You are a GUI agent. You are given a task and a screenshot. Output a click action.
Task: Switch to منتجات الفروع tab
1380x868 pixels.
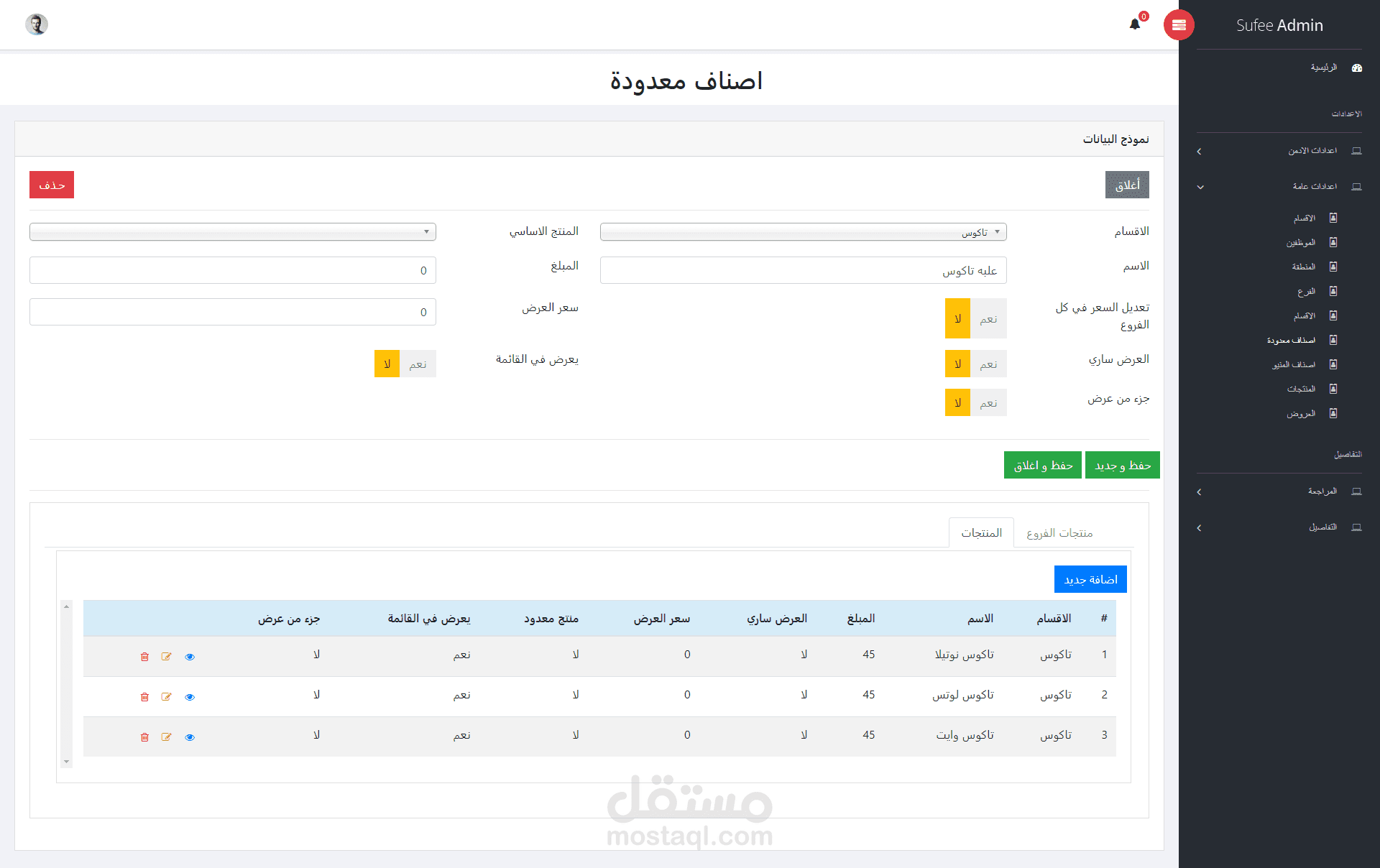[1059, 533]
